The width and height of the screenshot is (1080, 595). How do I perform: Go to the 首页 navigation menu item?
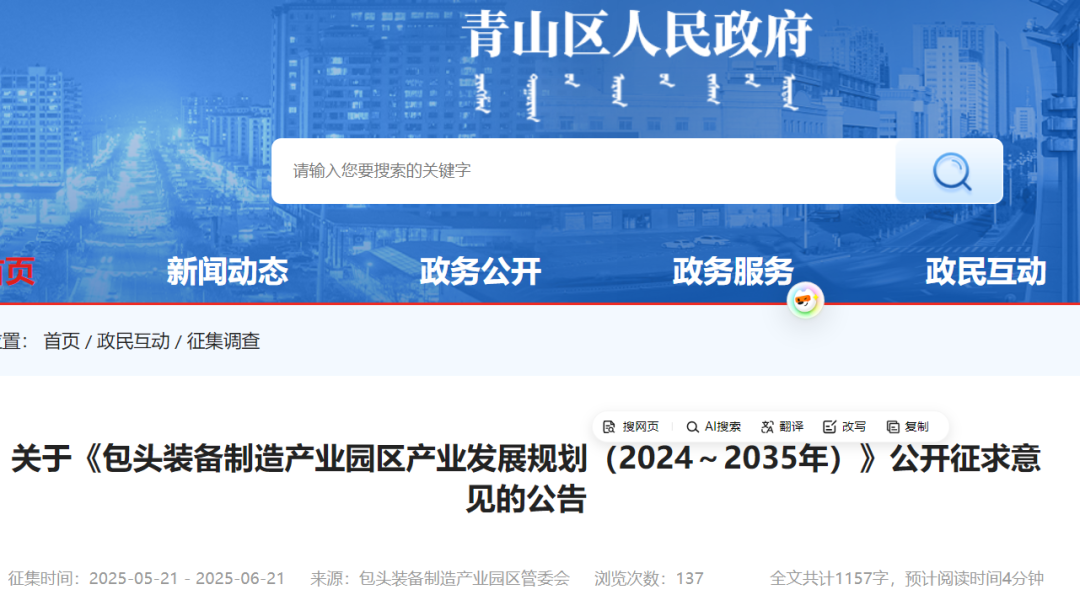tap(16, 271)
